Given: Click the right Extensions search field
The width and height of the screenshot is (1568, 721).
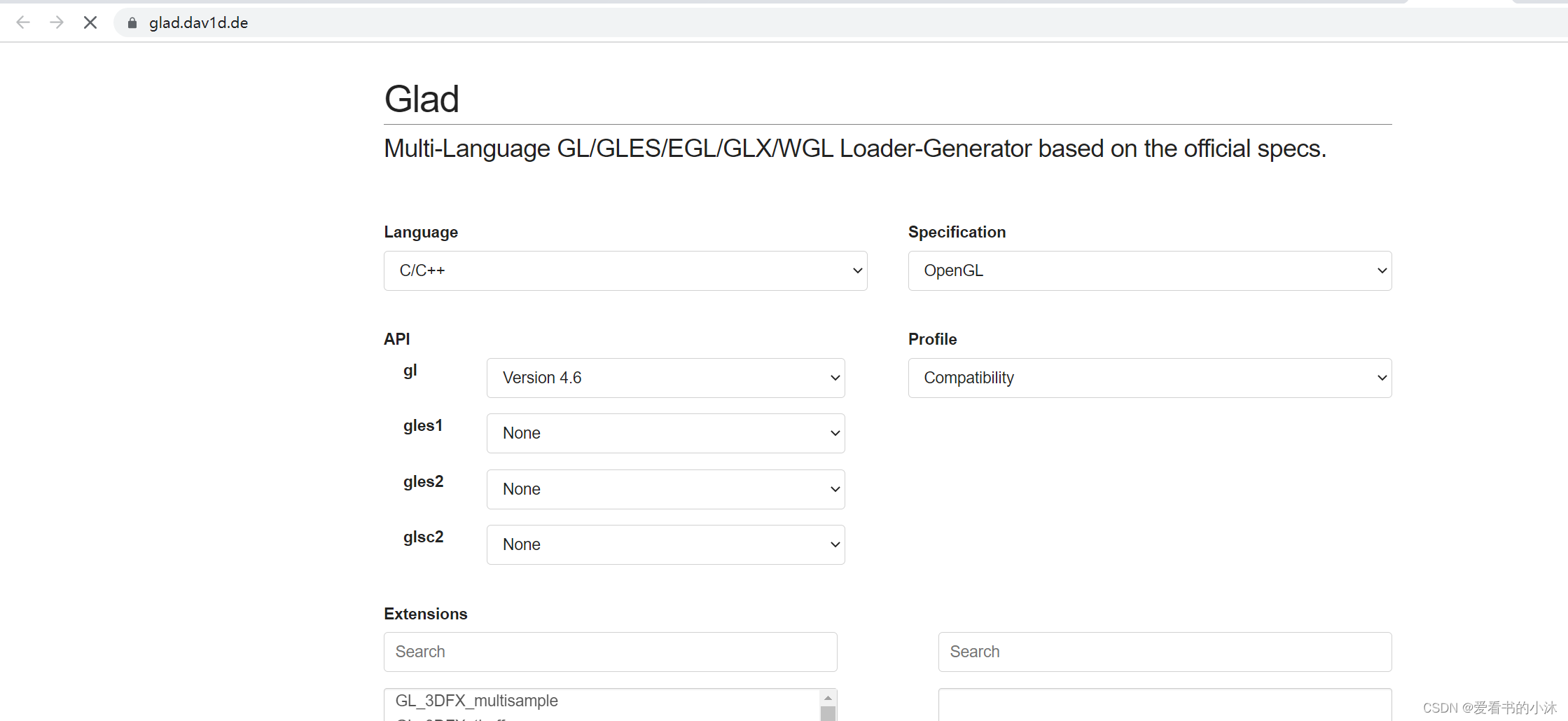Looking at the screenshot, I should point(1165,652).
